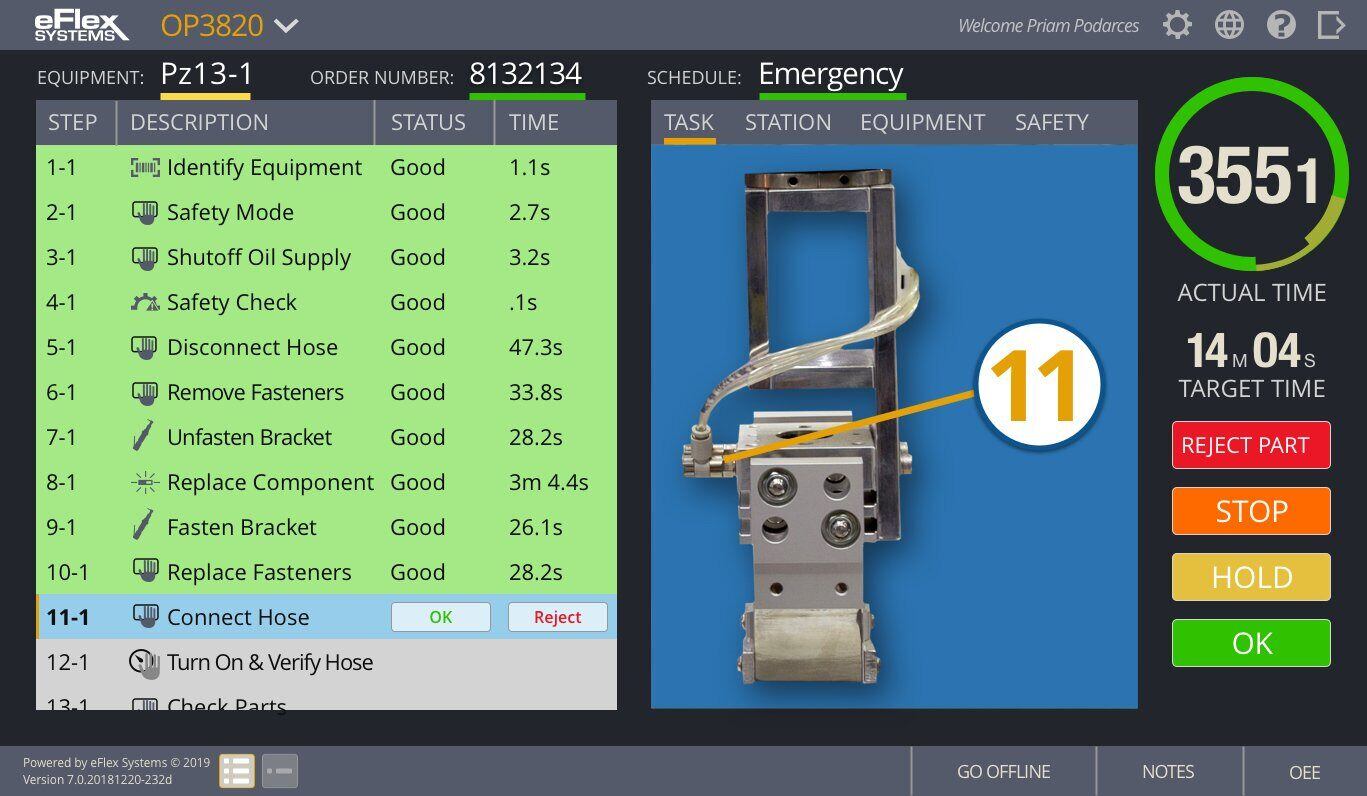This screenshot has width=1367, height=796.
Task: Expand the OP3820 station dropdown
Action: 228,26
